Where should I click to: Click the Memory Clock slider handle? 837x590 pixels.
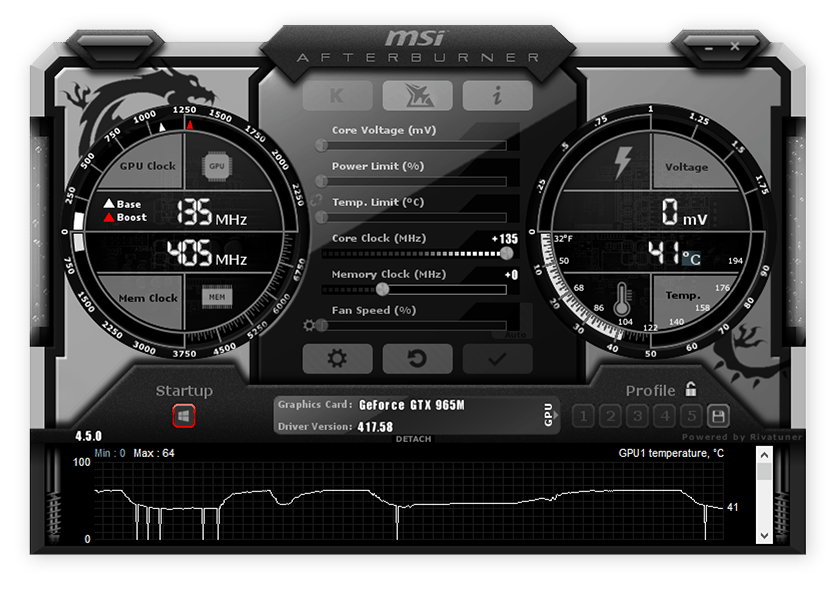382,289
